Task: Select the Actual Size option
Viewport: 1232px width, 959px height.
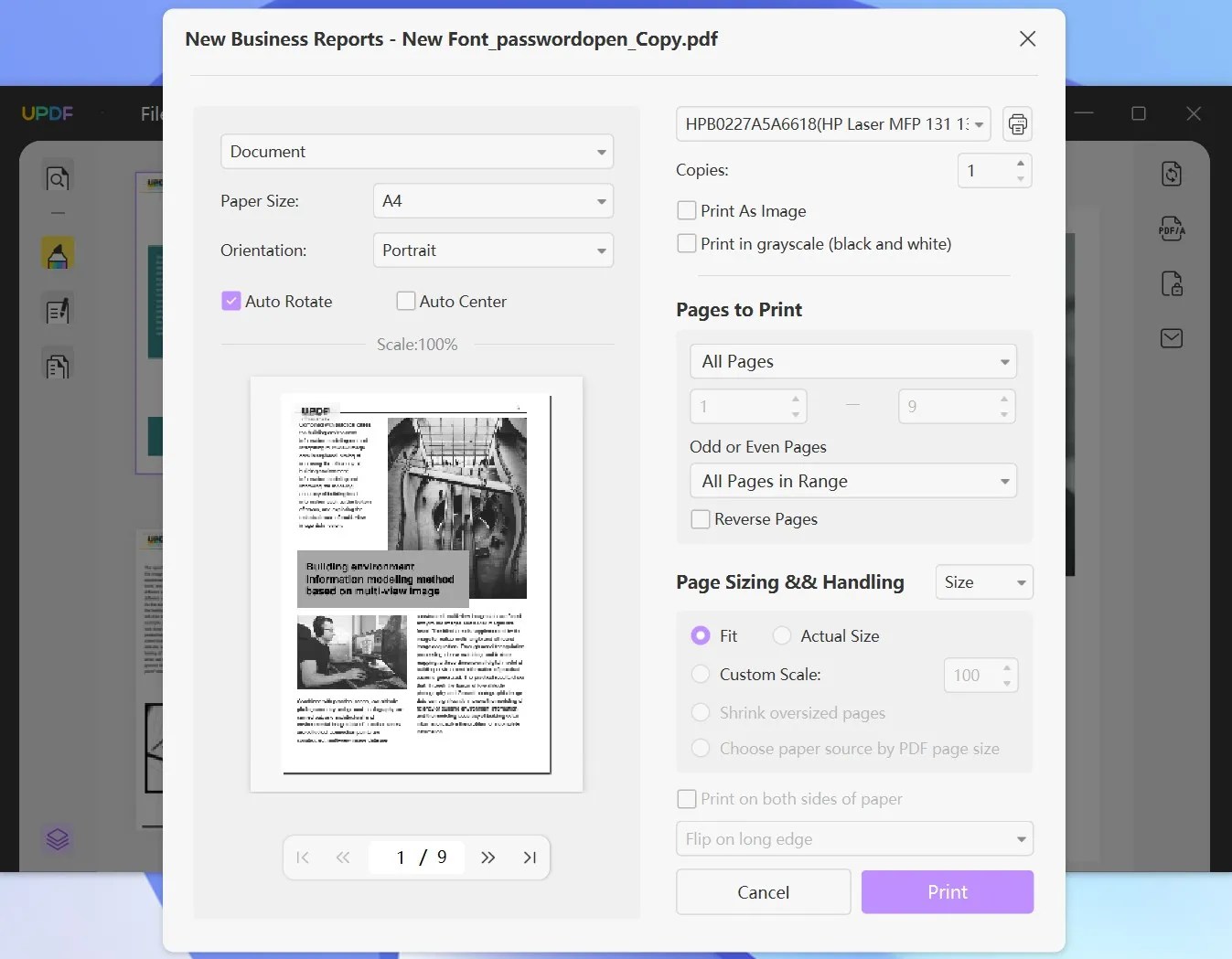Action: point(782,635)
